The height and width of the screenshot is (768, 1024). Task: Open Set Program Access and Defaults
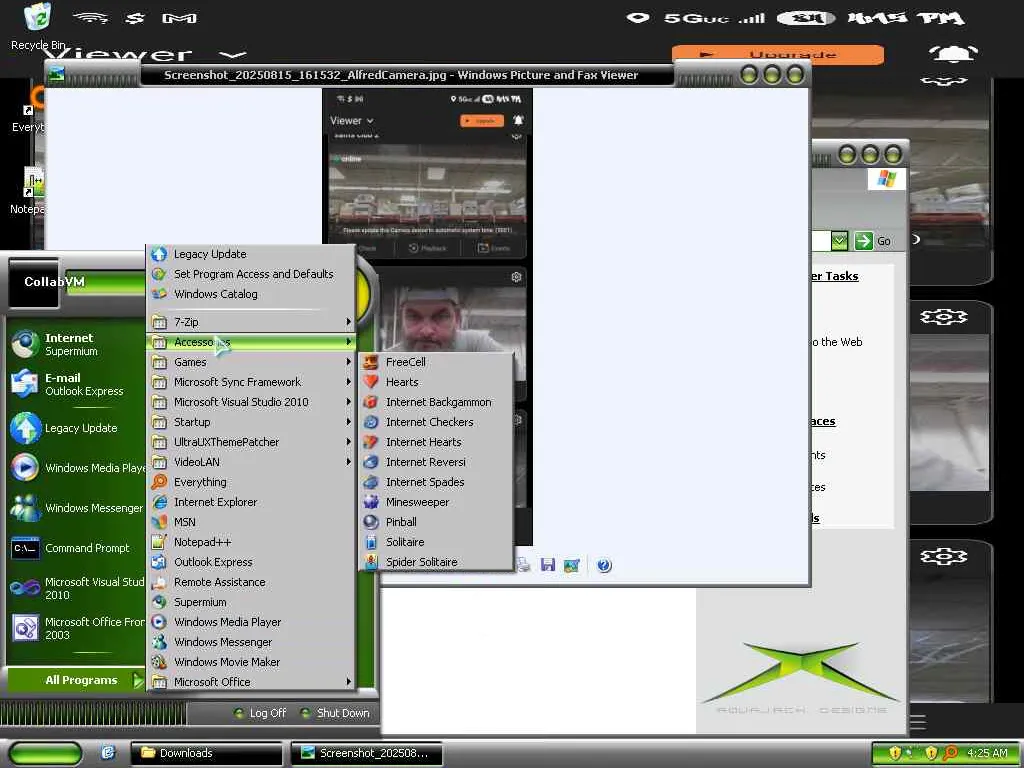[x=252, y=274]
